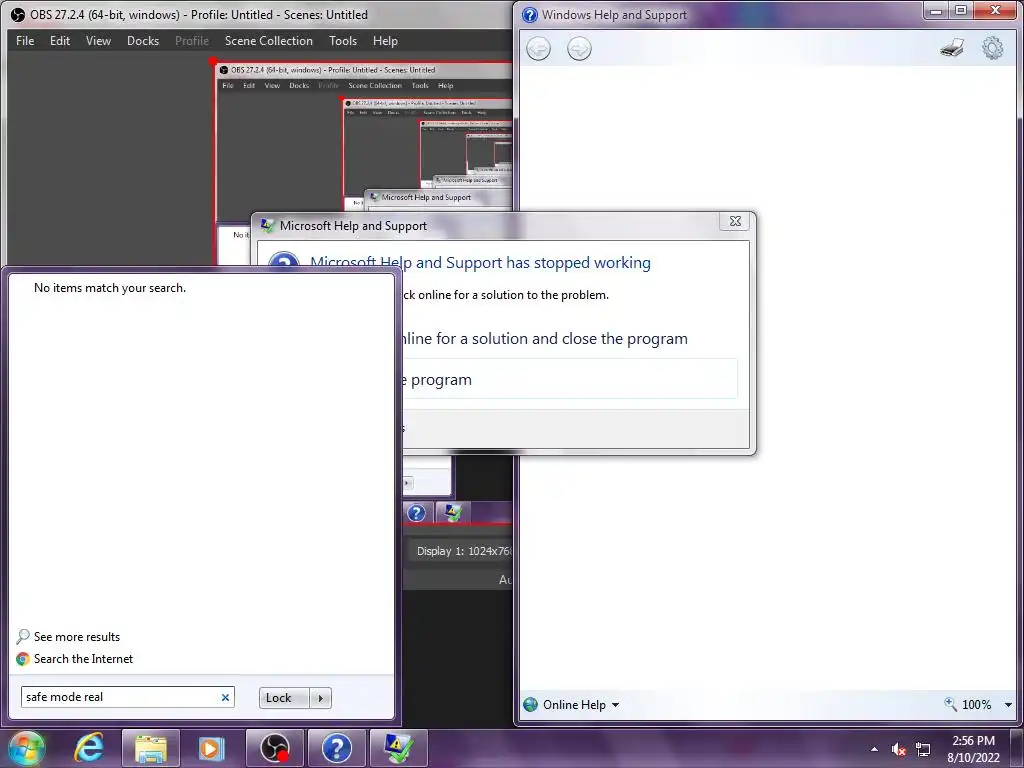Switch to Help and Support taskbar button

pyautogui.click(x=336, y=748)
